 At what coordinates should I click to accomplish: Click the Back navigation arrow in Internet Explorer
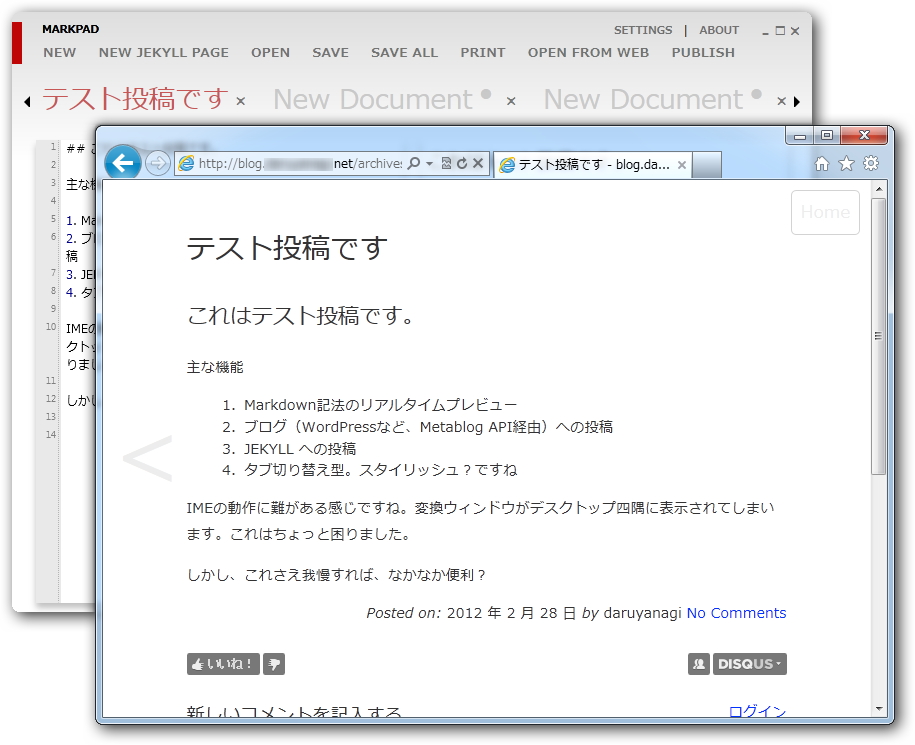(x=122, y=162)
